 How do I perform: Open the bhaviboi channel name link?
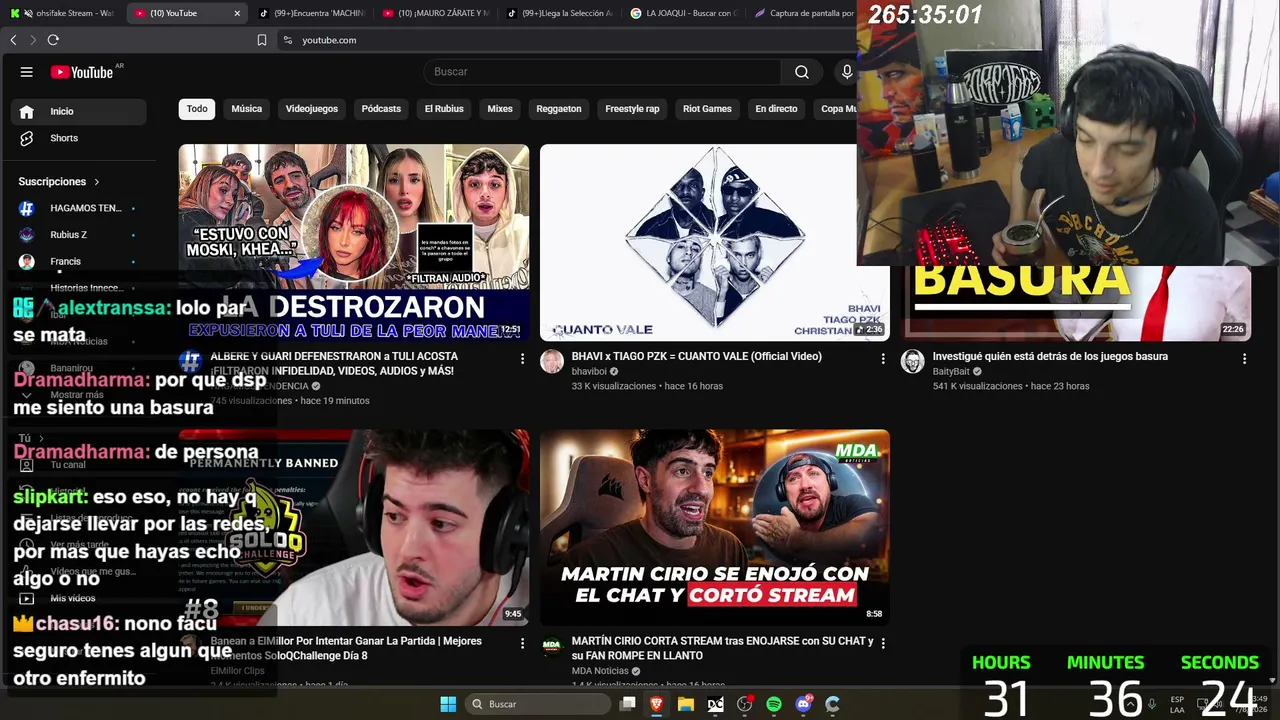pos(589,372)
